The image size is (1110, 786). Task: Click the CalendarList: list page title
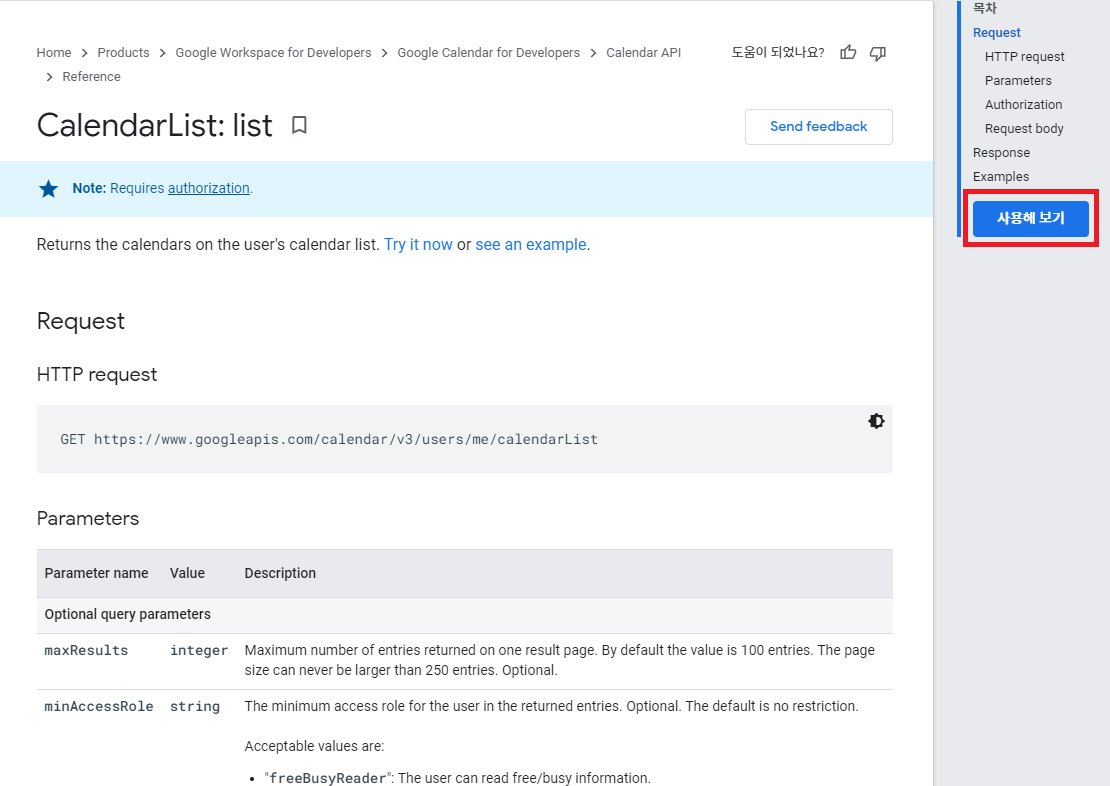point(154,125)
